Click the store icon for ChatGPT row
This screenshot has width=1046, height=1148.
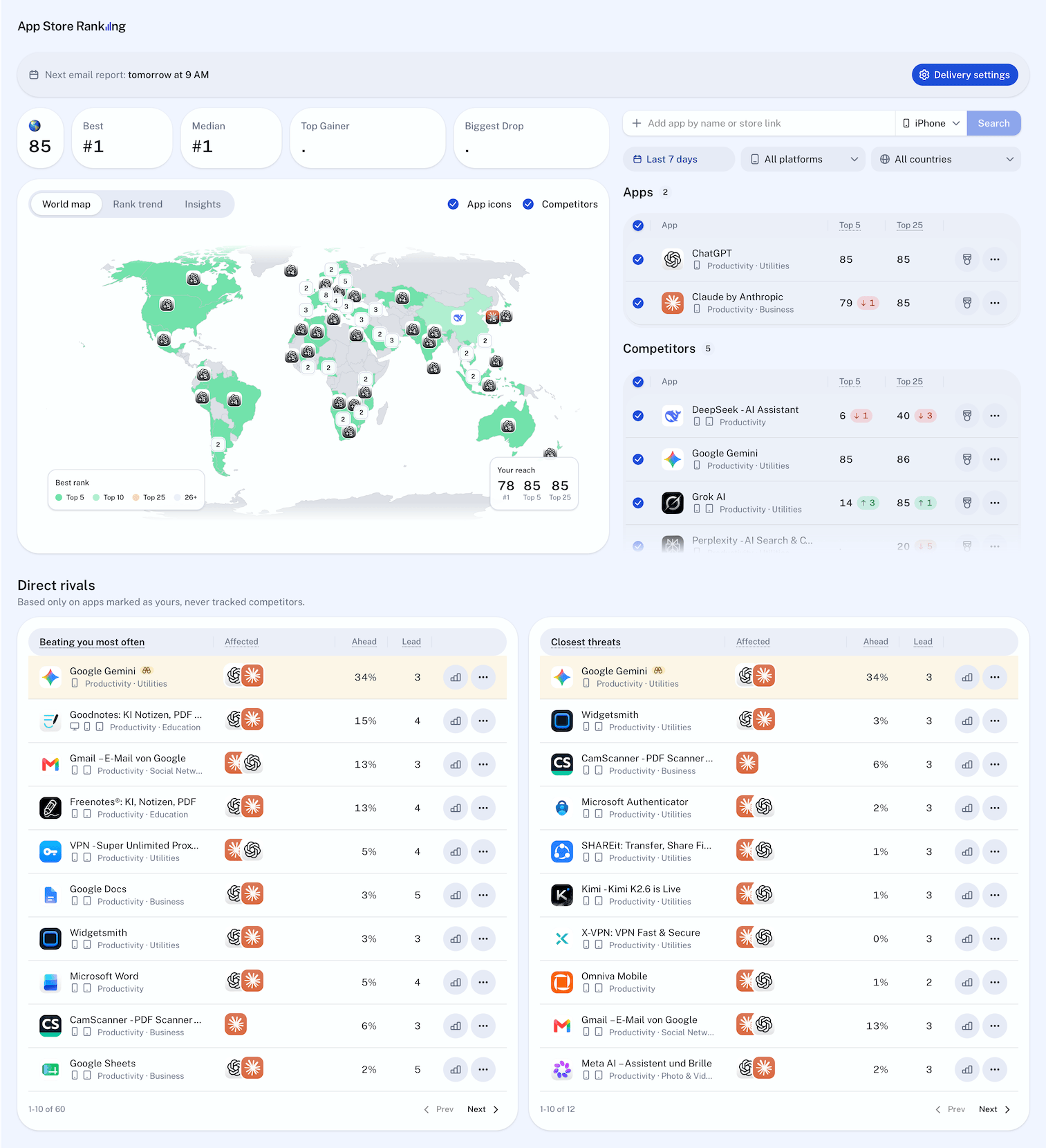tap(966, 259)
